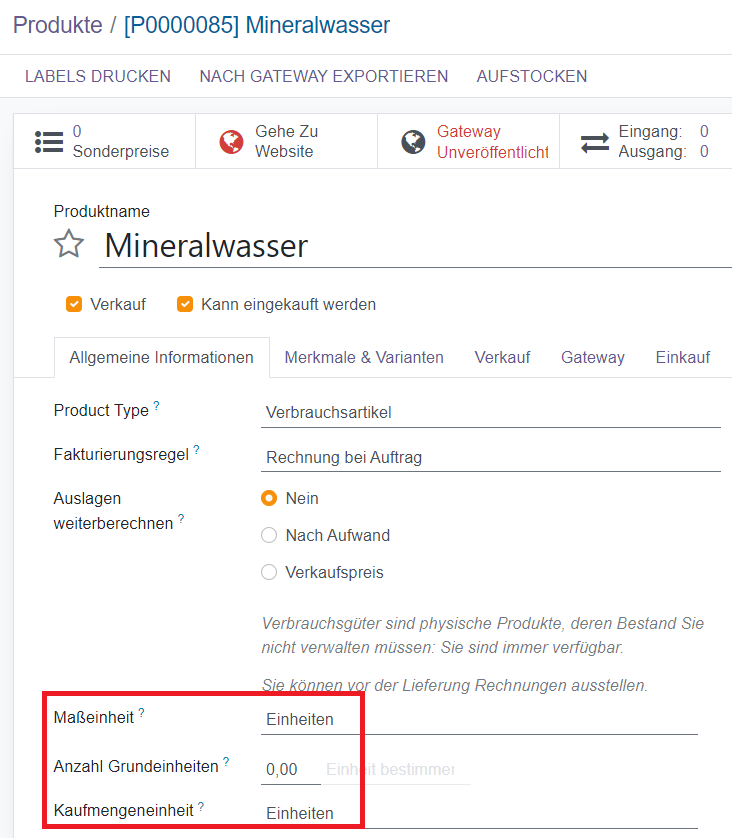Screen dimensions: 732x838
Task: Click the Labels Drucken button
Action: [98, 76]
